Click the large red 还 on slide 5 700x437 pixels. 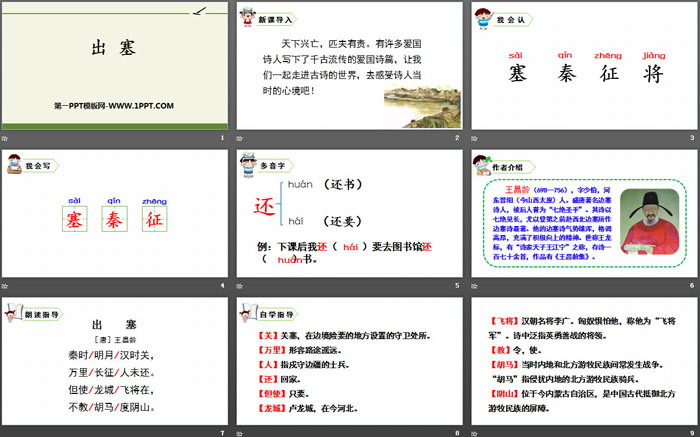264,207
